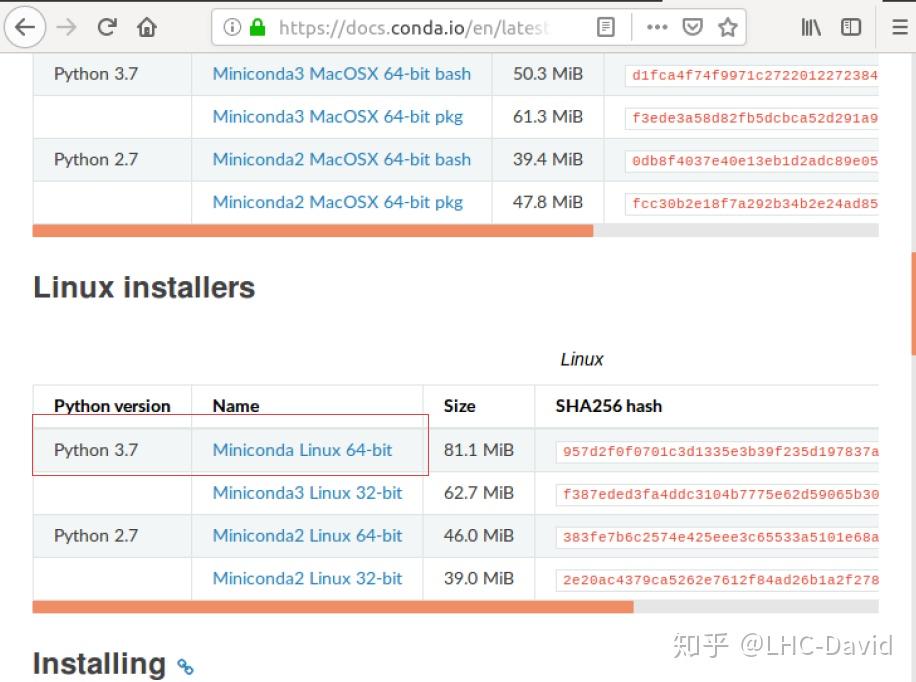Bookmark this page with the star
916x682 pixels.
[x=727, y=27]
